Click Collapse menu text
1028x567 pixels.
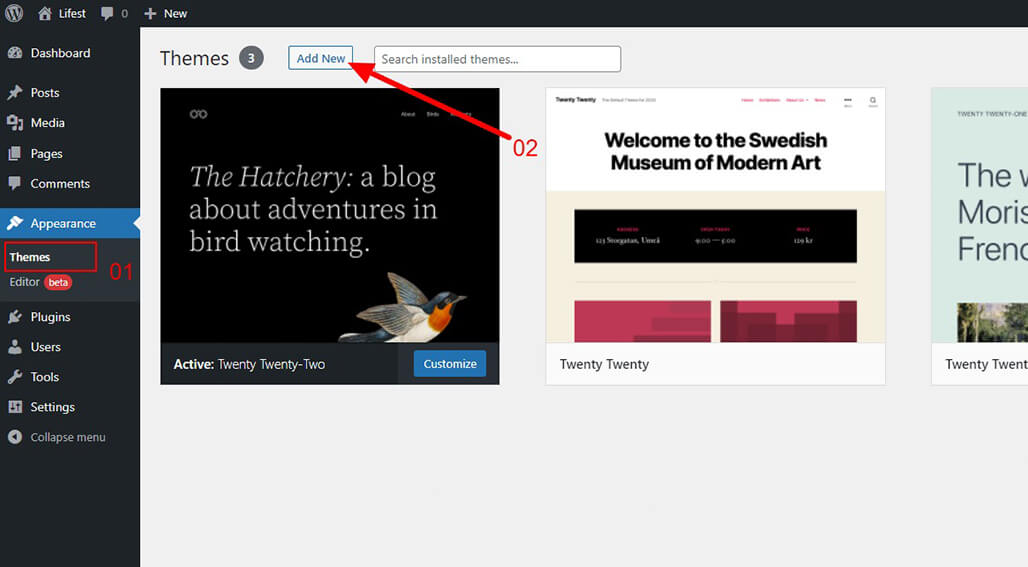click(68, 437)
